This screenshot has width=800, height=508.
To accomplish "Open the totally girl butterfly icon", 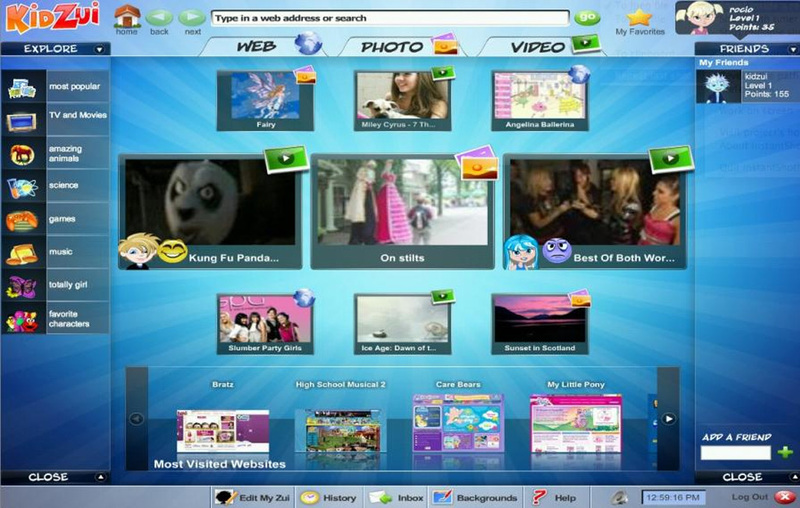I will [x=22, y=286].
